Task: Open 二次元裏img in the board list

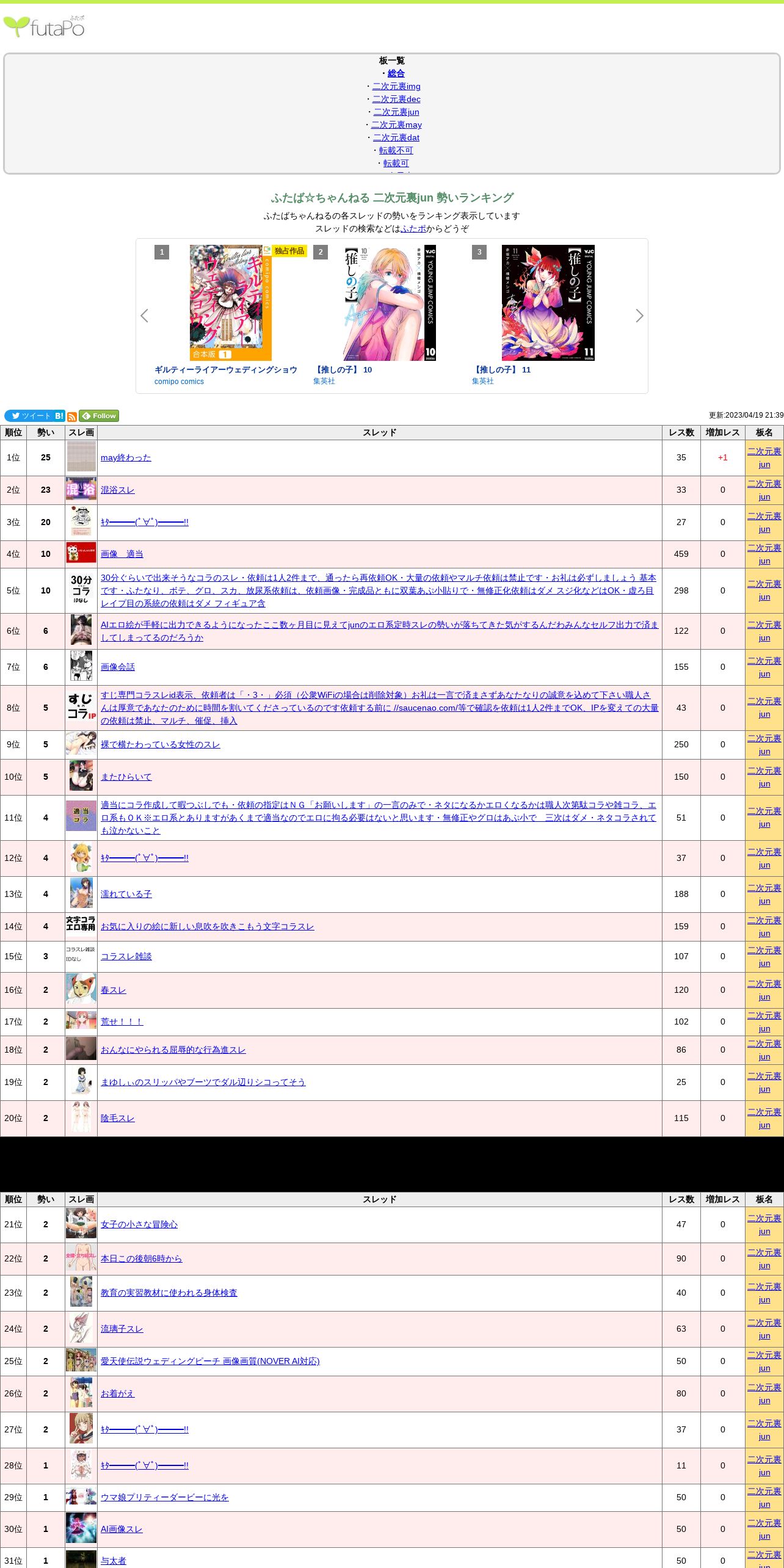Action: pos(396,86)
